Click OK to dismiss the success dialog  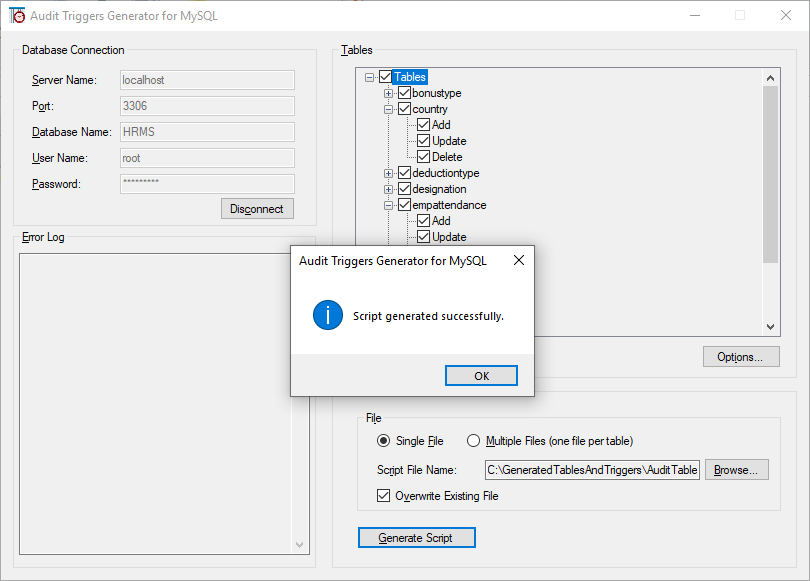point(481,375)
